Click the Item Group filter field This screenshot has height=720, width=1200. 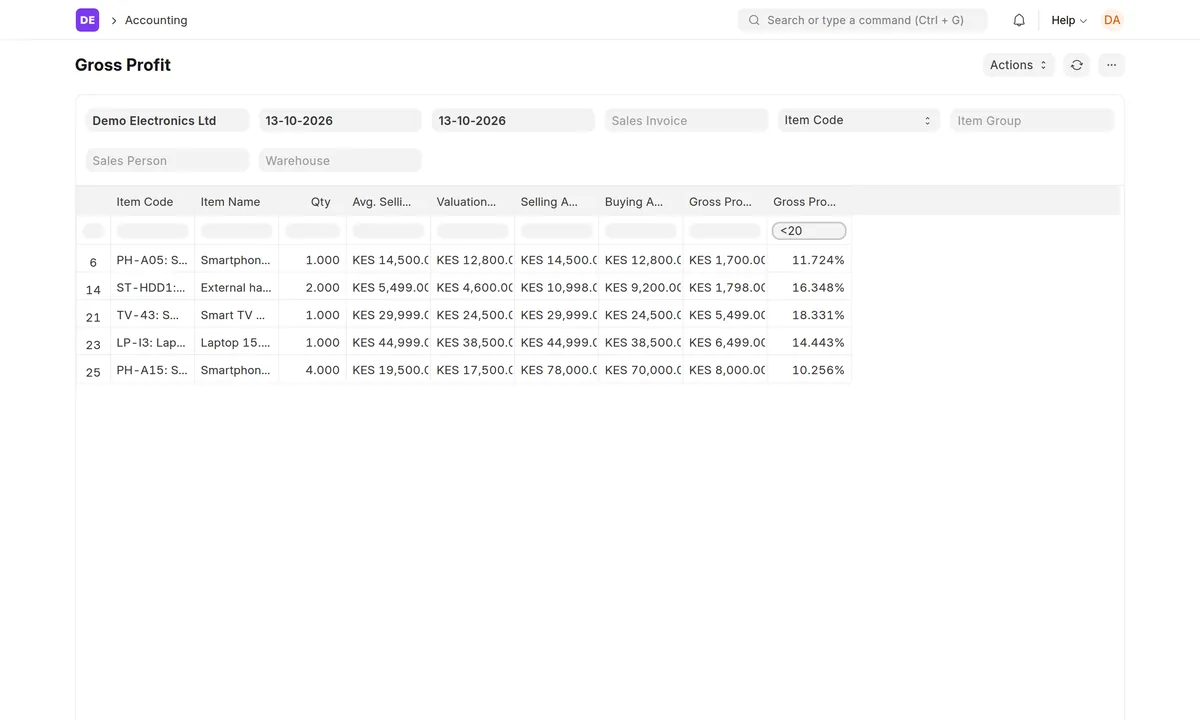[x=1032, y=120]
